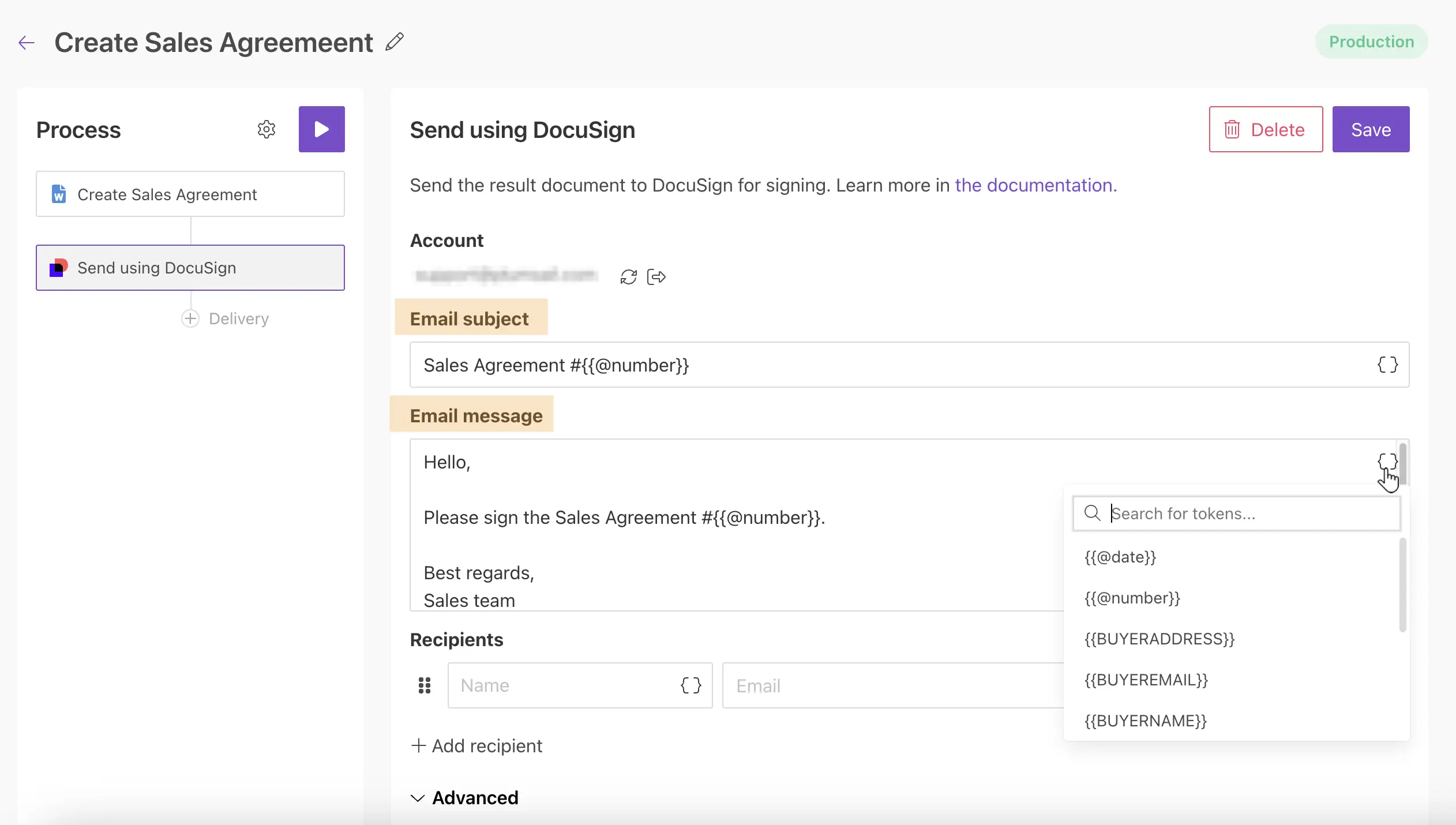Select the Create Sales Agreement step
This screenshot has height=825, width=1456.
[x=190, y=194]
